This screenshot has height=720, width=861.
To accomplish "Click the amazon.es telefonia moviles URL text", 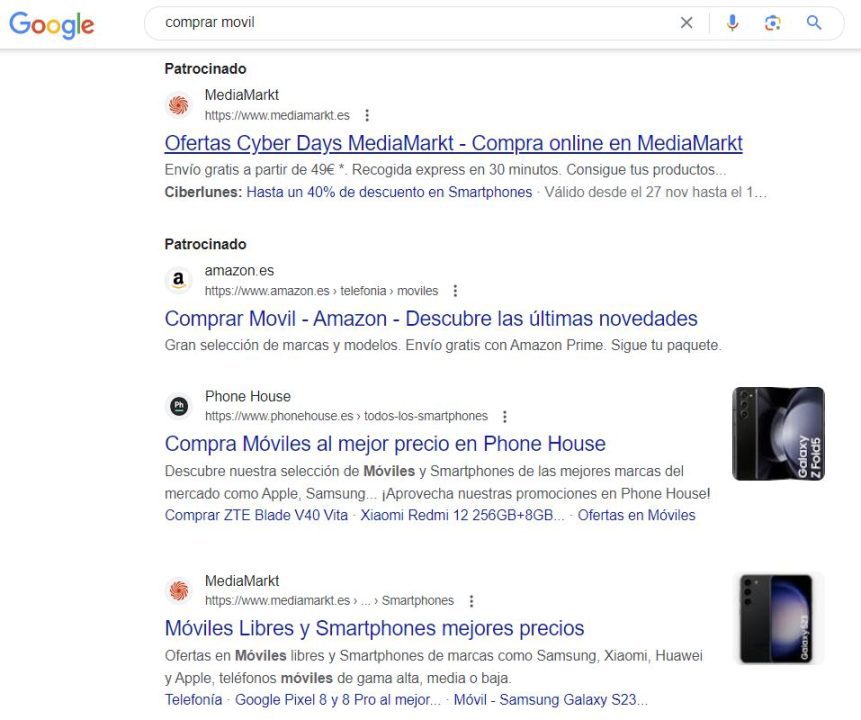I will 321,291.
